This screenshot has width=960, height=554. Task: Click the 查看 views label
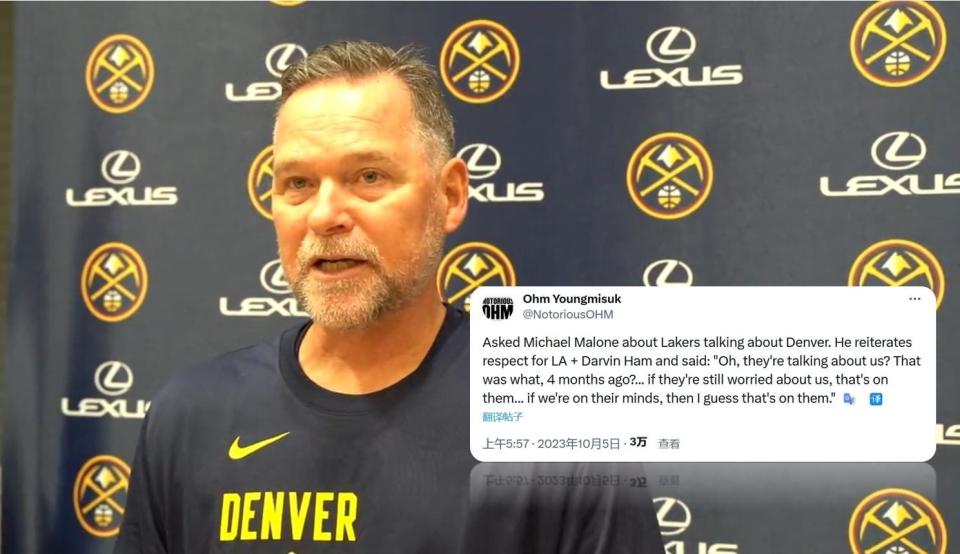[x=669, y=443]
